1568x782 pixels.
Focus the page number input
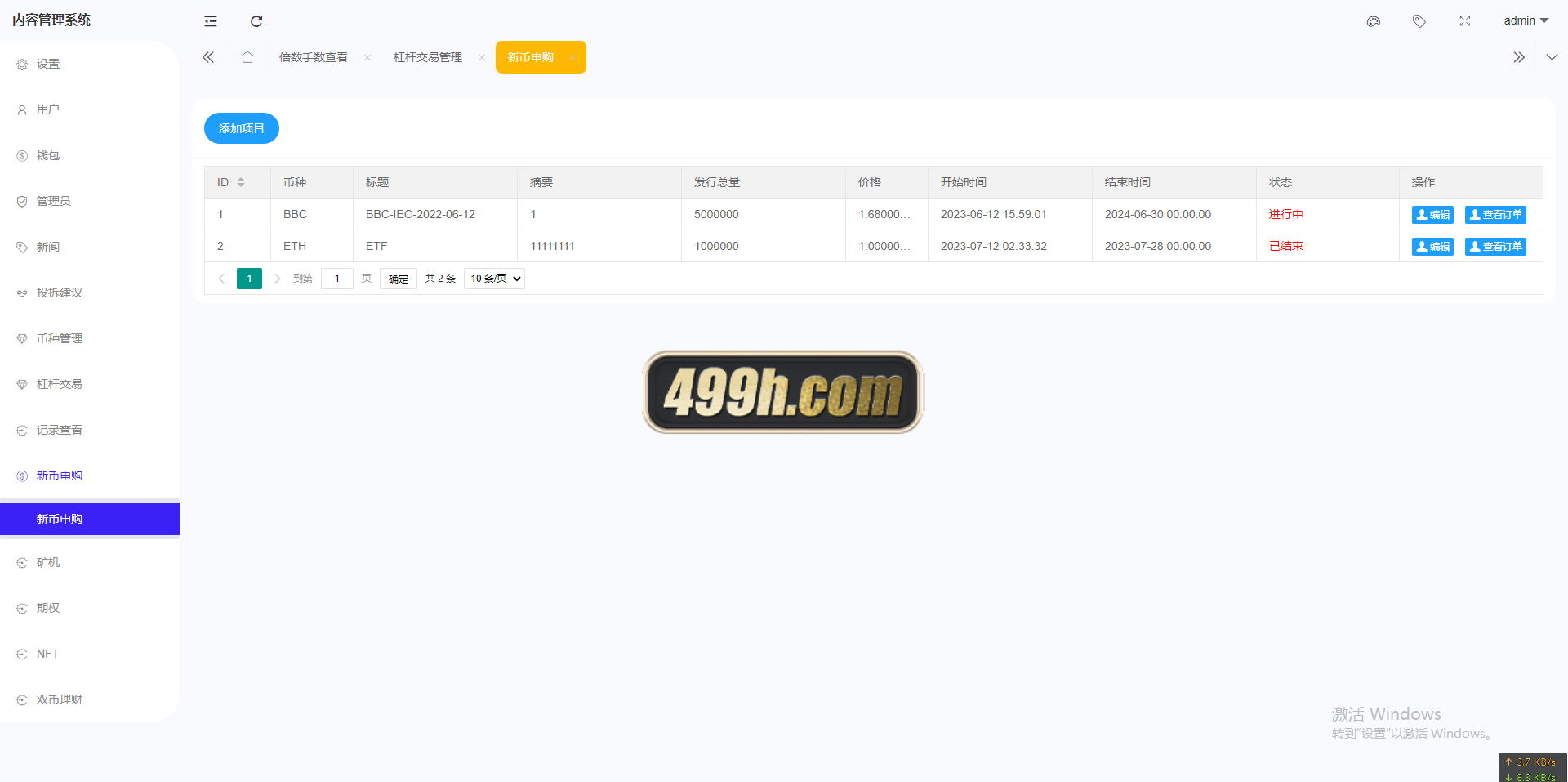click(x=337, y=279)
